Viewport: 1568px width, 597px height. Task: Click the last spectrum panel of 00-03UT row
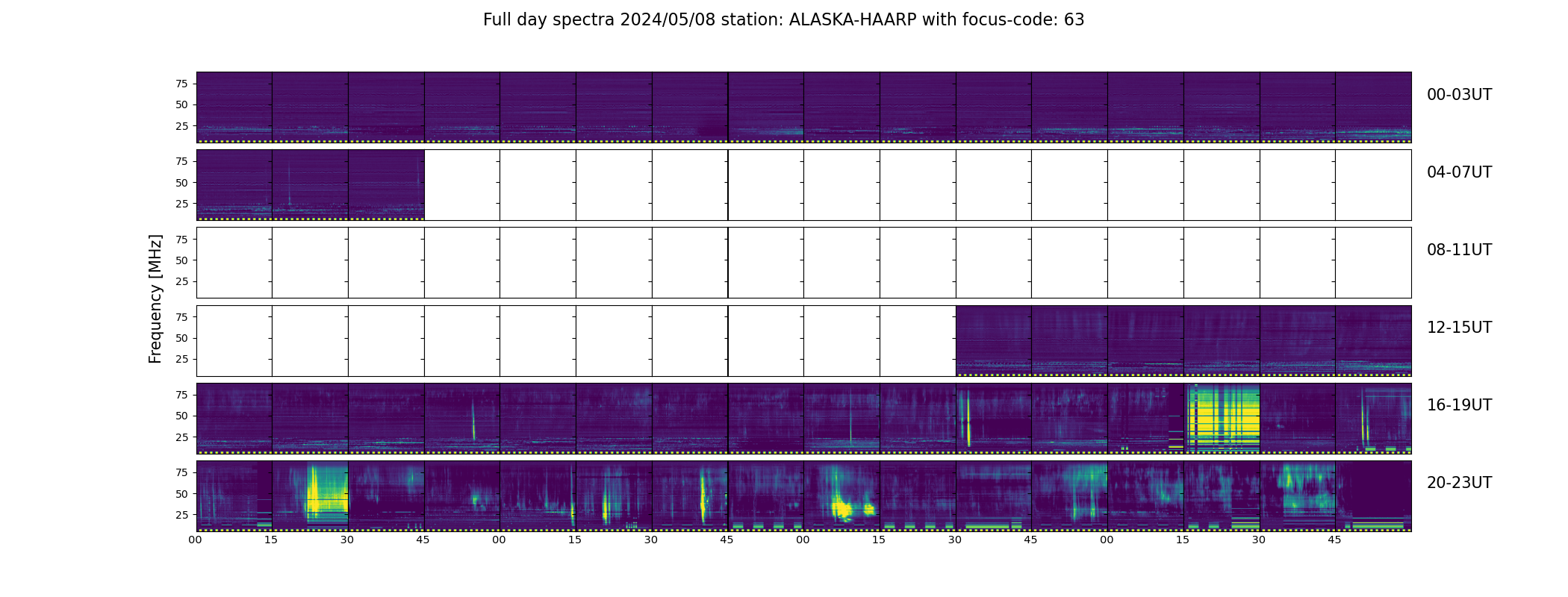[1374, 107]
